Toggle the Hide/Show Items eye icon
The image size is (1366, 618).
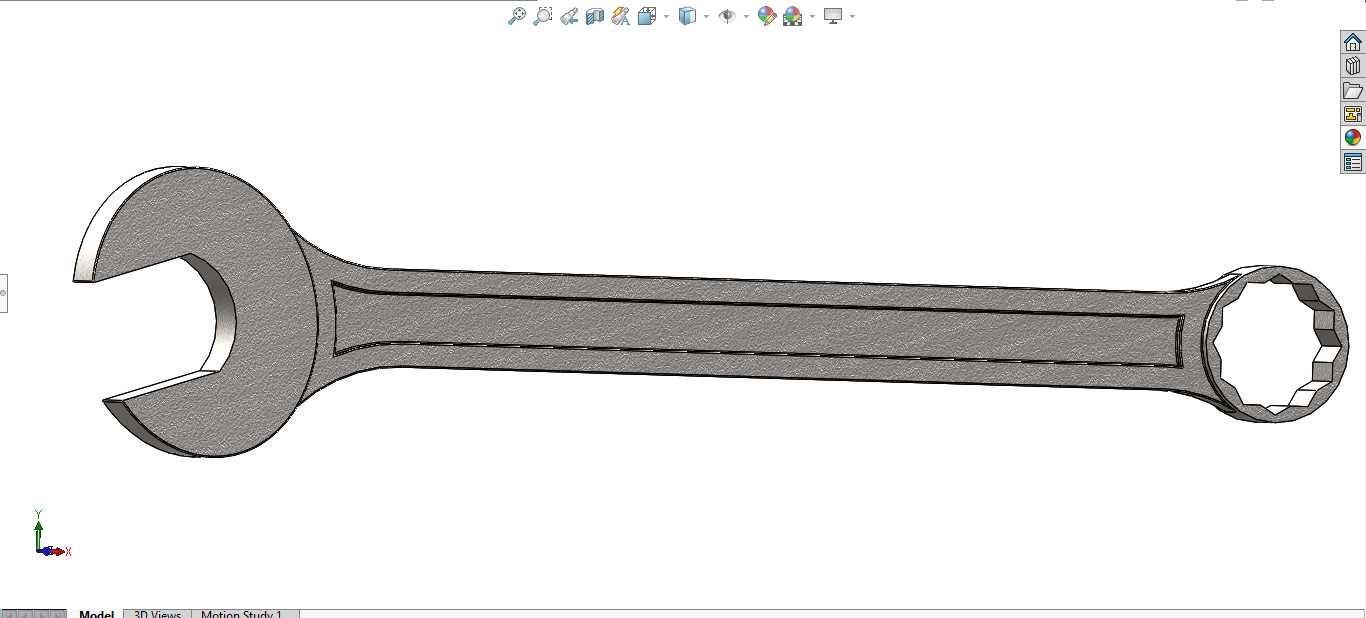point(727,16)
